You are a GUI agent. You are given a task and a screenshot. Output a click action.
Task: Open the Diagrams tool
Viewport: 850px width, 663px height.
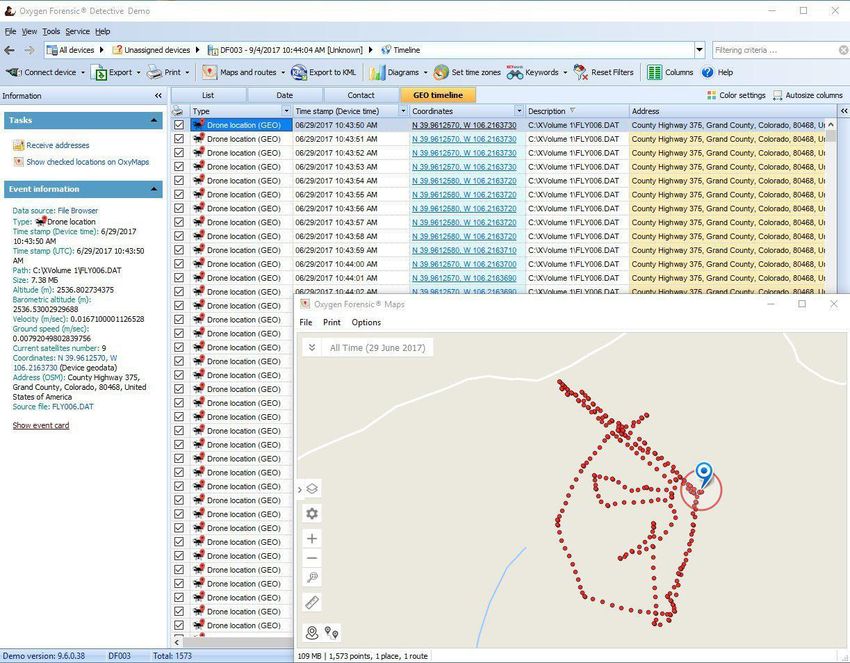[394, 72]
